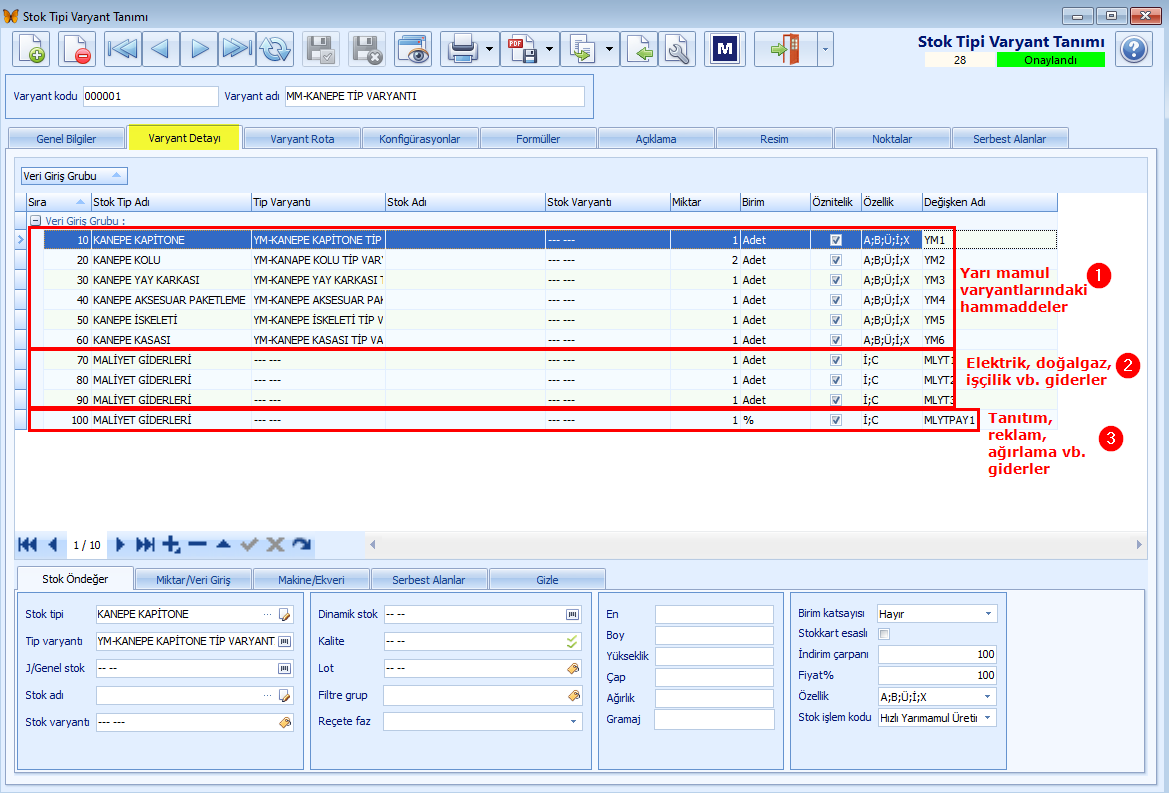Click the Değişken Adı column header
The height and width of the screenshot is (793, 1169).
[989, 202]
